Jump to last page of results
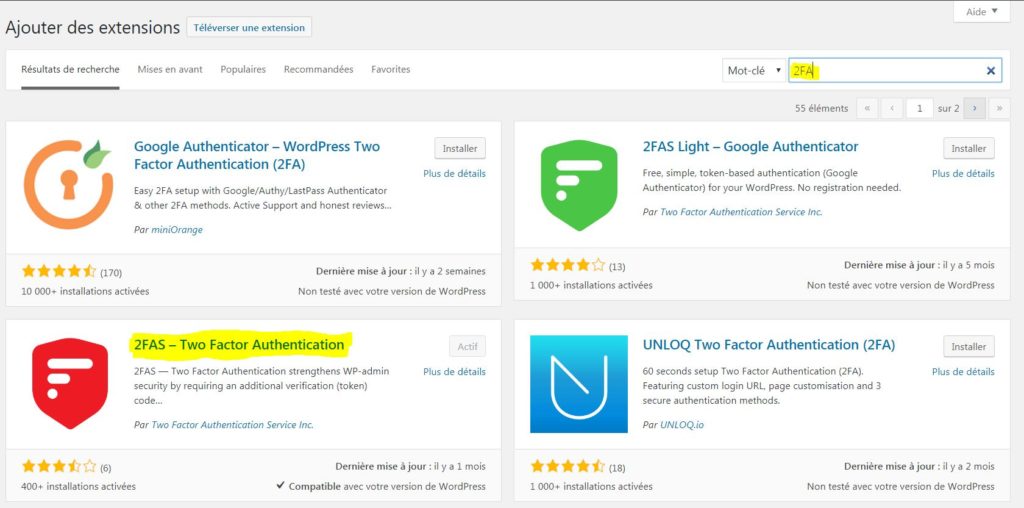The width and height of the screenshot is (1024, 508). (x=999, y=108)
